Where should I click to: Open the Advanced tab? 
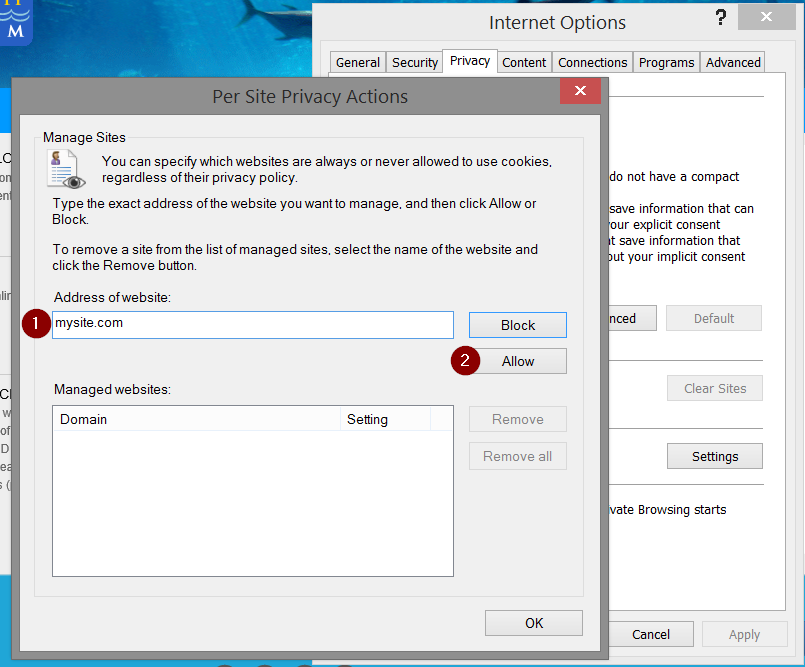733,62
